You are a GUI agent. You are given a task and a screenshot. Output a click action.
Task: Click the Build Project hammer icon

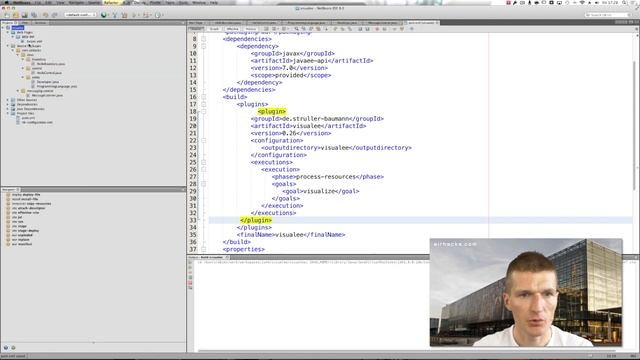[115, 15]
